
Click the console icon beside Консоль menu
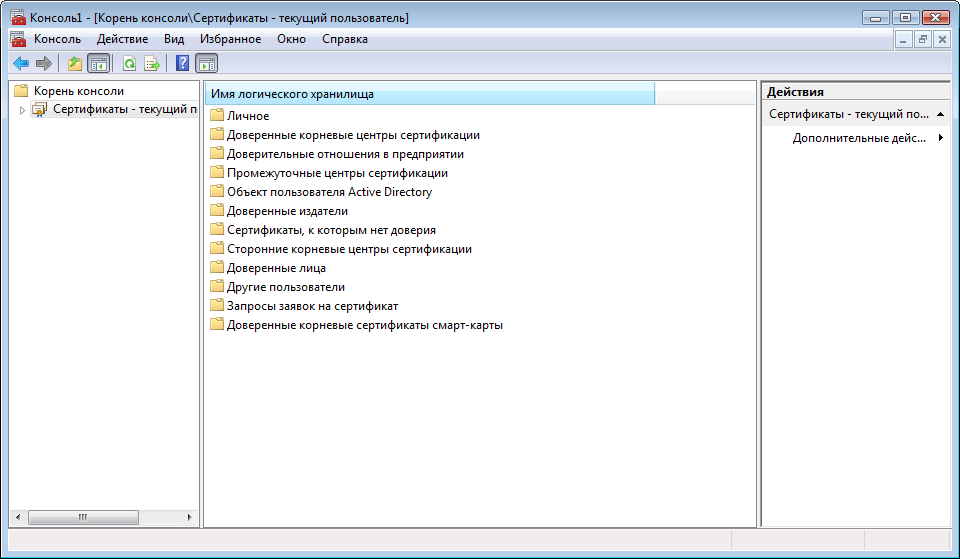18,39
